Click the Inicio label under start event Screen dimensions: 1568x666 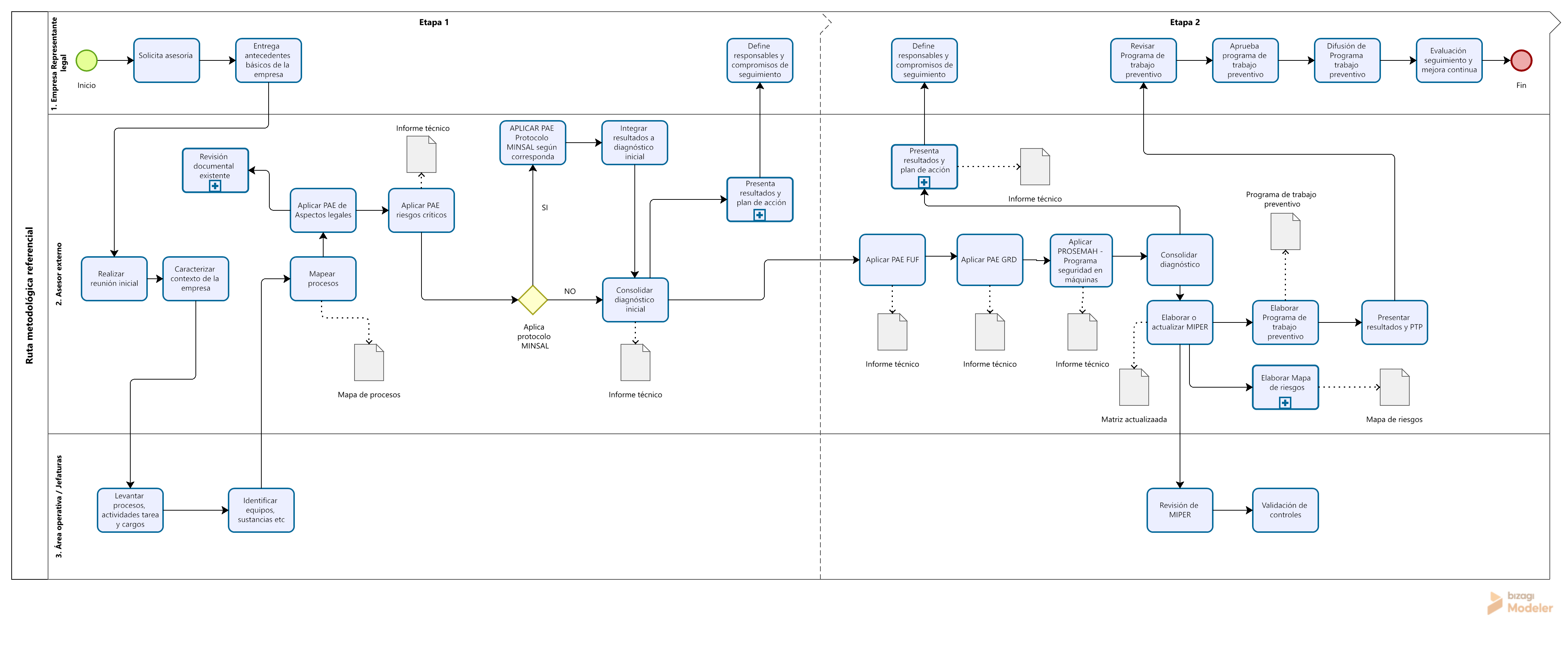click(x=86, y=85)
